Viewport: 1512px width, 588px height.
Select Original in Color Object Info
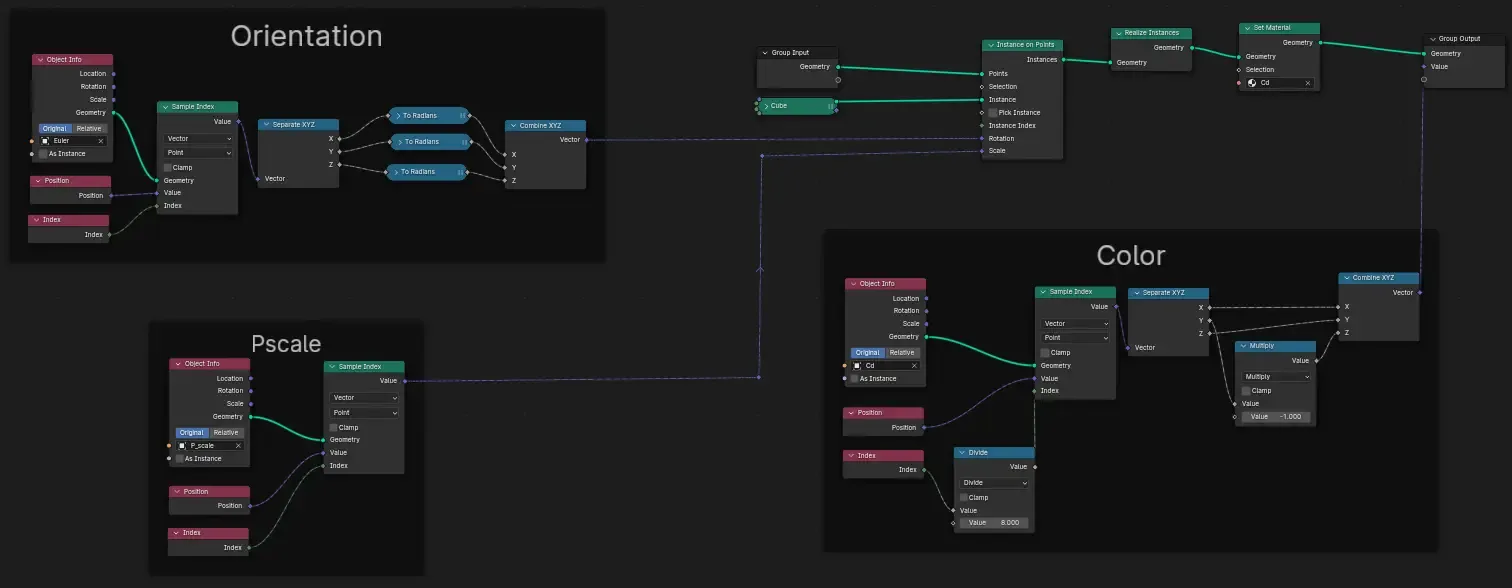click(867, 352)
